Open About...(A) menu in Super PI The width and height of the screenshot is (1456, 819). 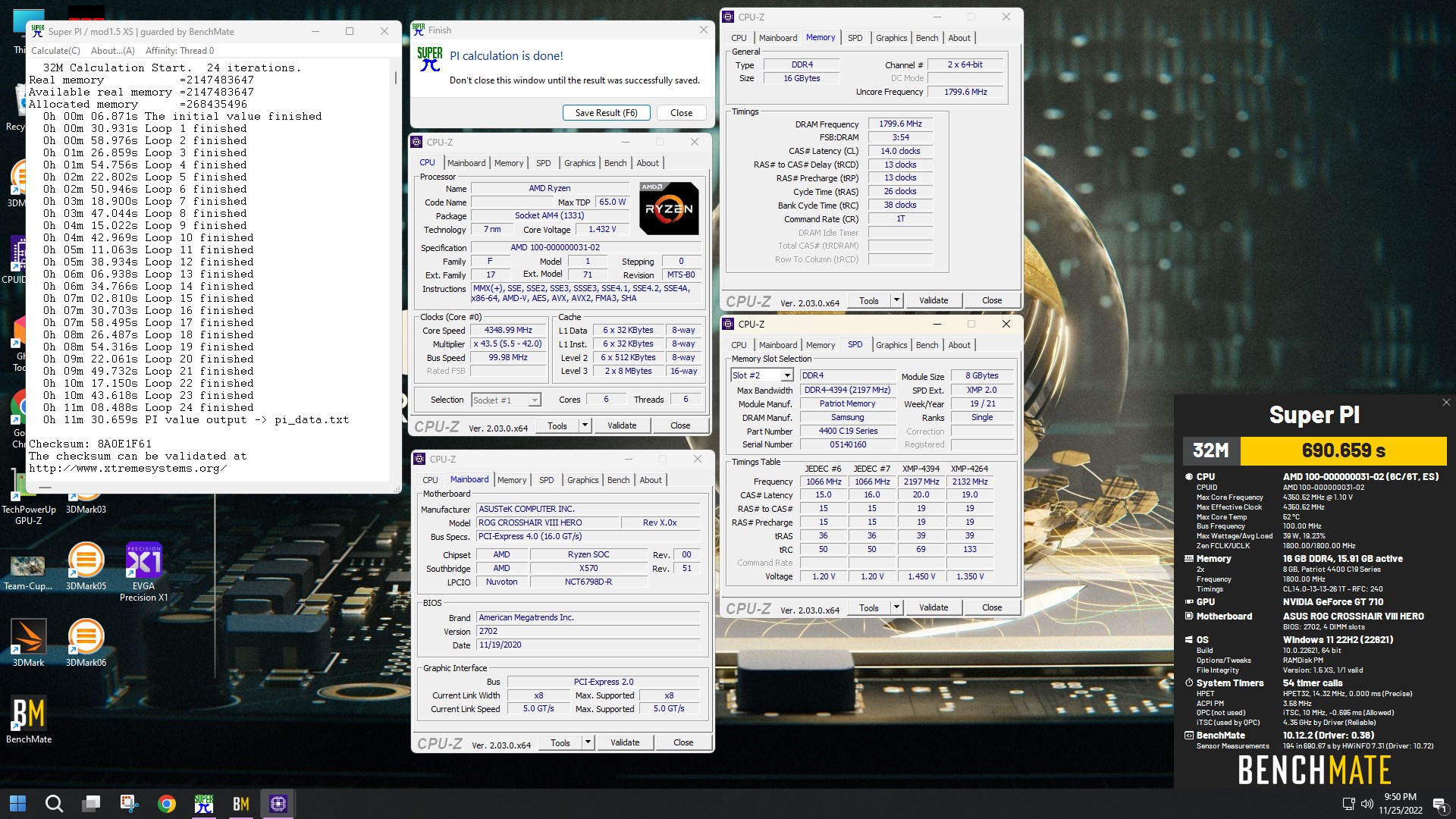tap(112, 51)
